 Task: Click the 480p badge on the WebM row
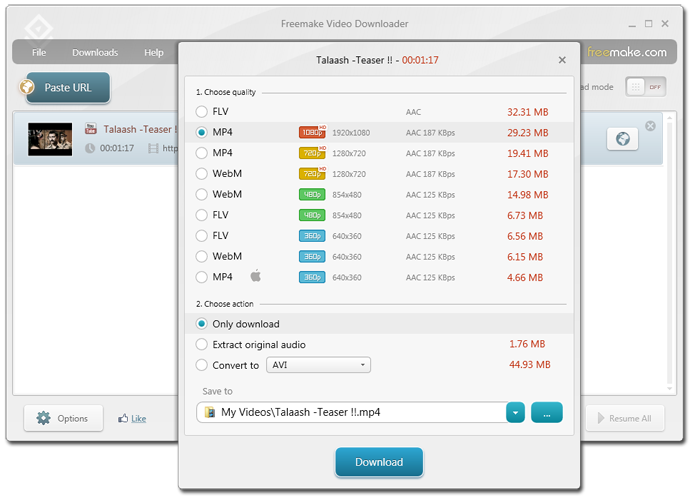click(x=312, y=194)
